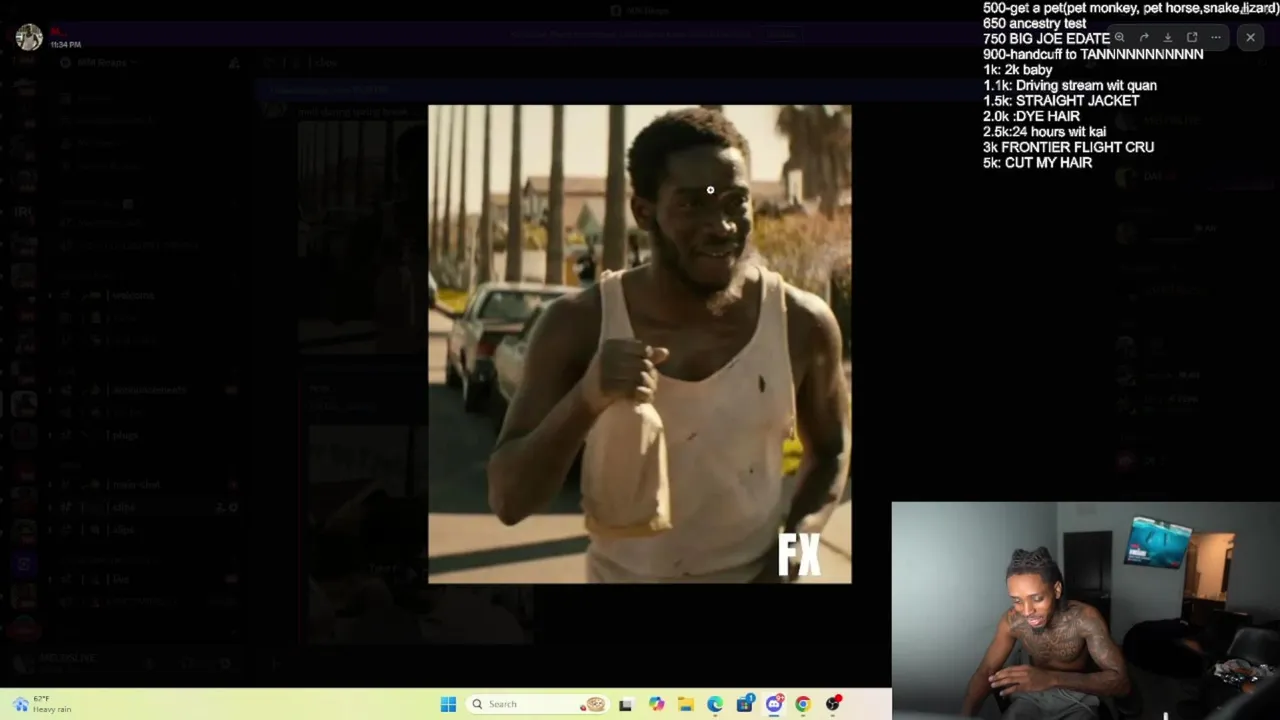Click the '5k: CUT MY HAIR' goal text
Screen dimensions: 1280x720
pos(1037,162)
